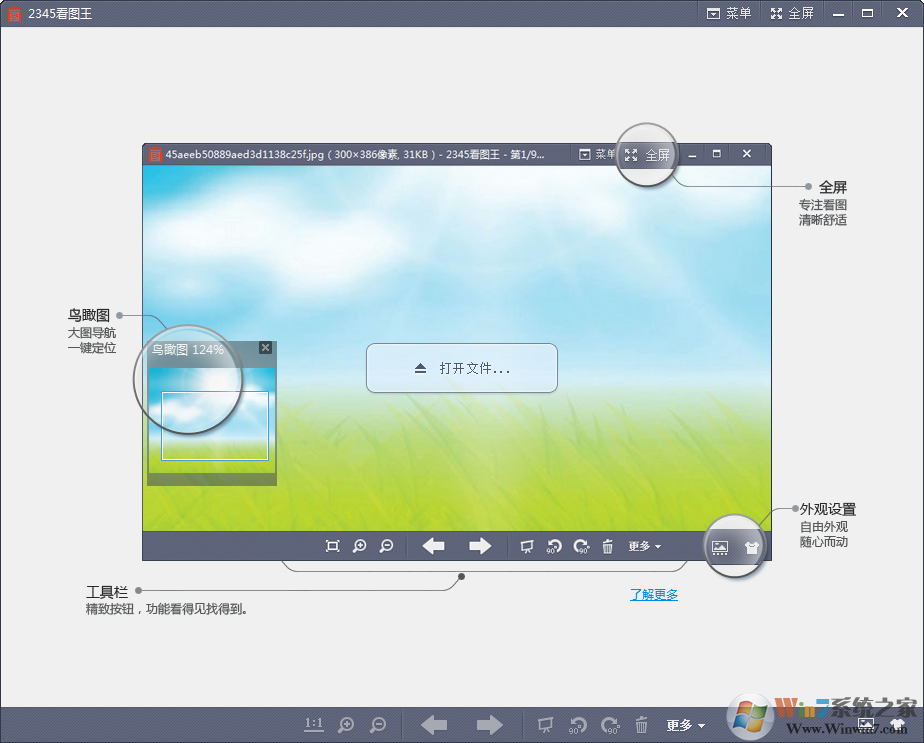Start slideshow from the main bottom toolbar
This screenshot has width=924, height=743.
(x=545, y=726)
